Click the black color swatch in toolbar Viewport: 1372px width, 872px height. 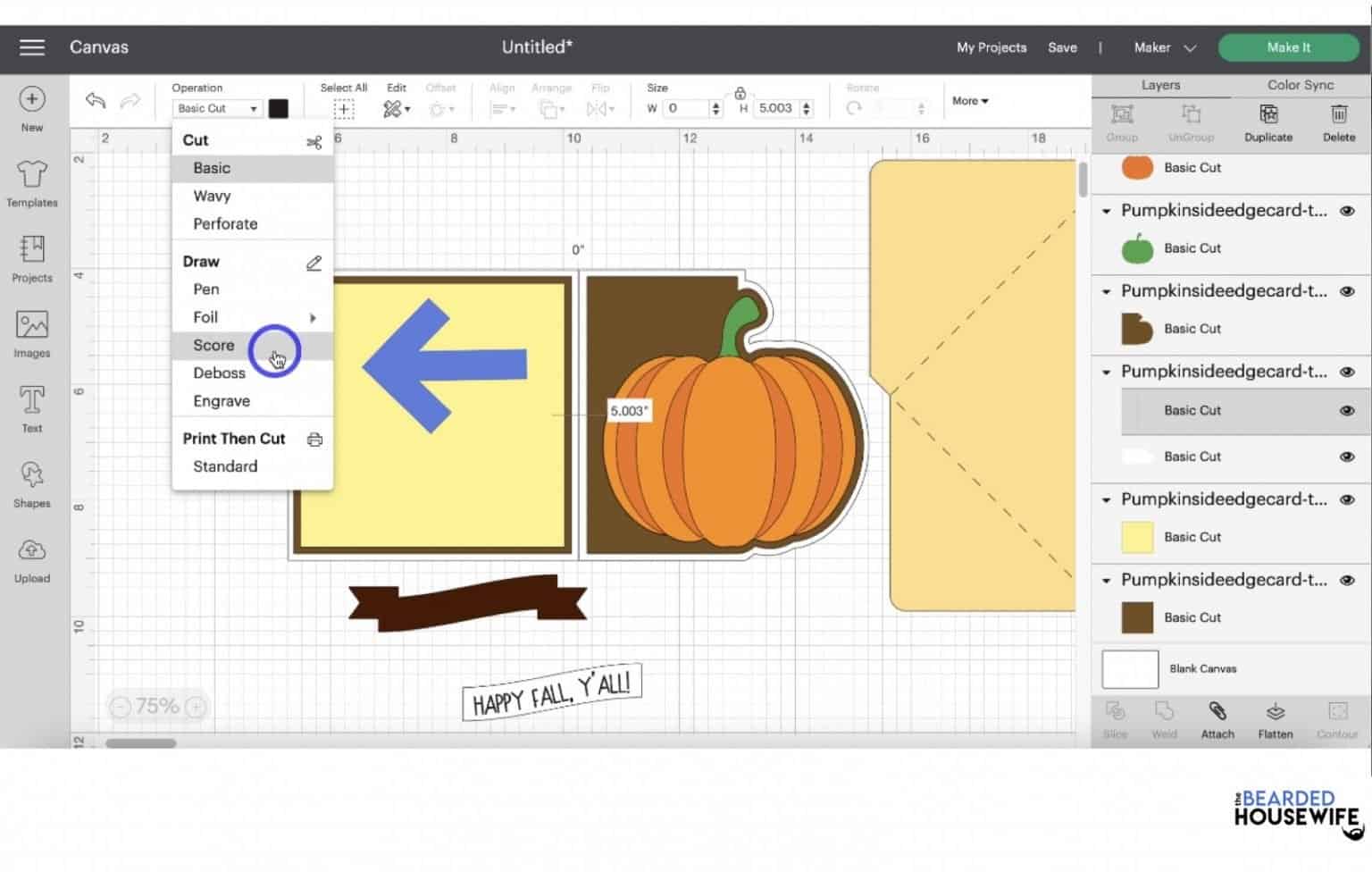pyautogui.click(x=278, y=108)
